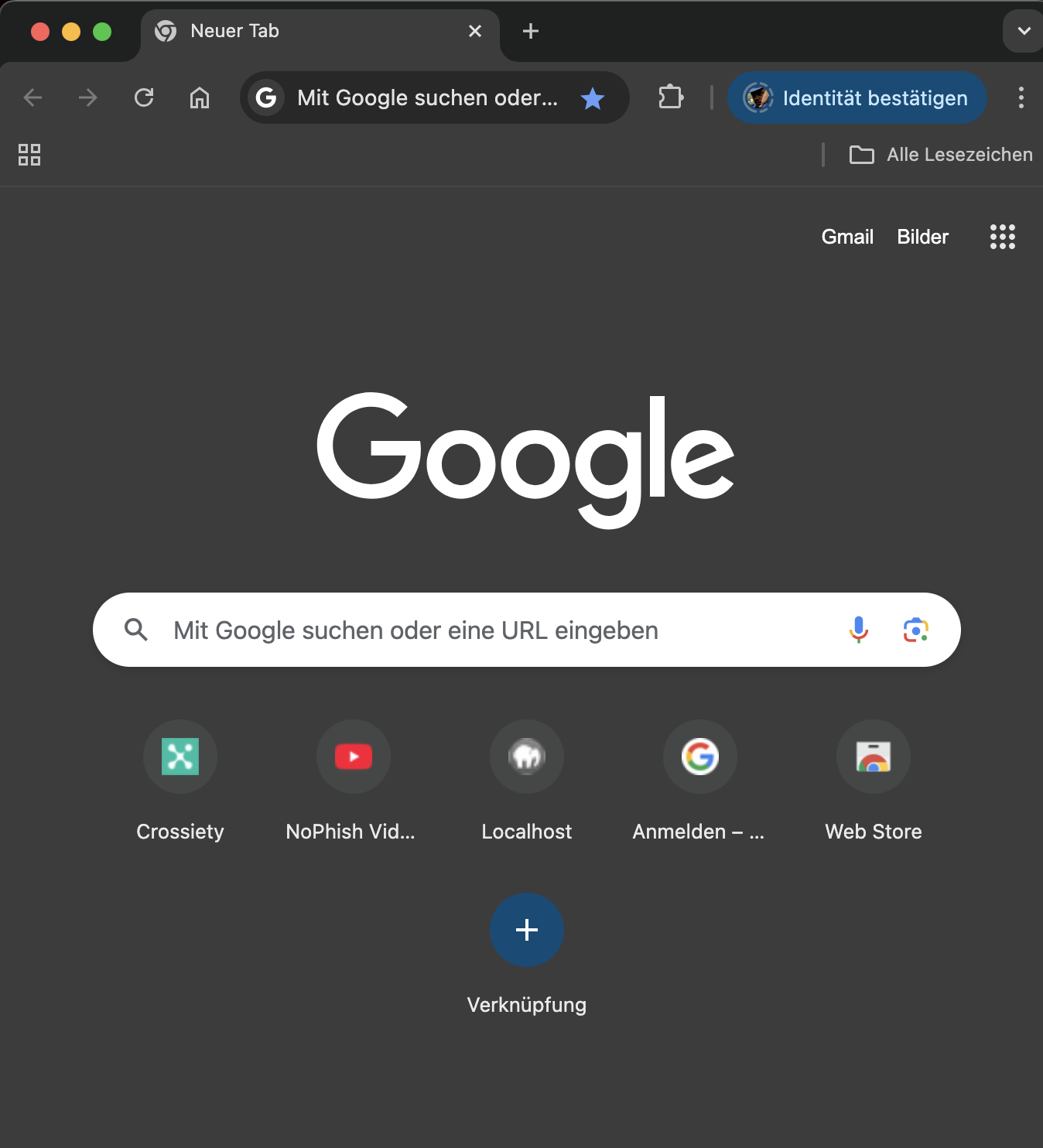
Task: Open the NoPhish Video shortcut
Action: [x=354, y=781]
